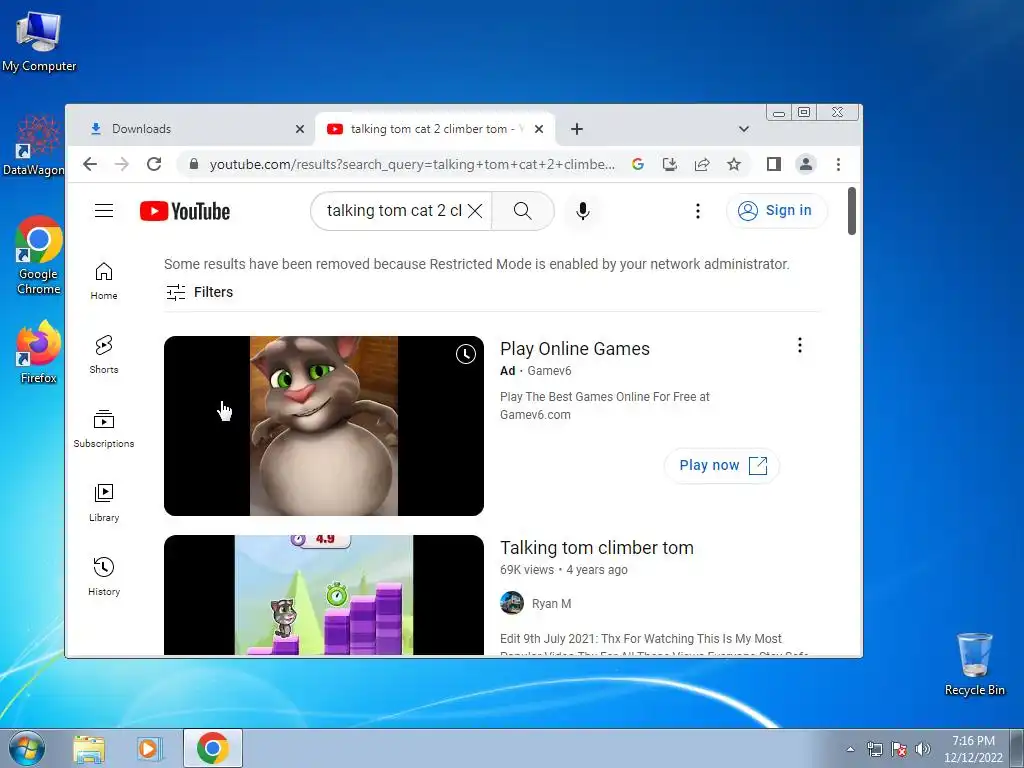1024x768 pixels.
Task: Go forward in Chrome
Action: click(x=121, y=164)
